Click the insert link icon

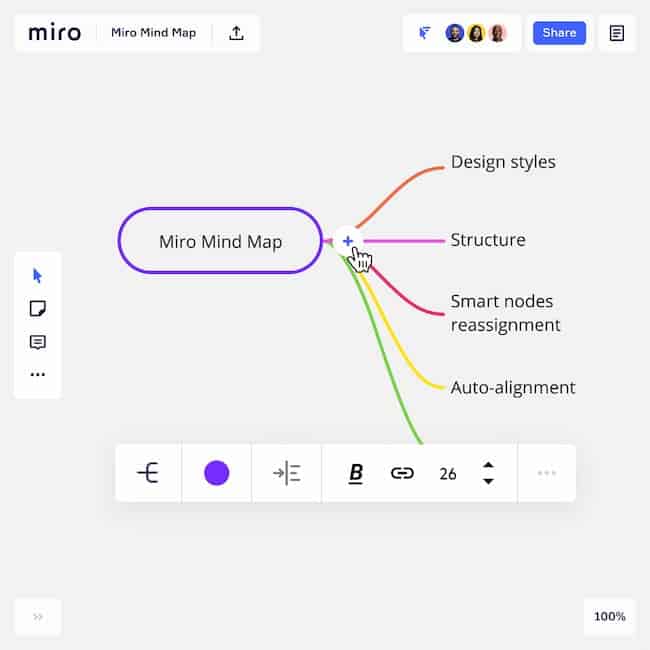click(402, 473)
